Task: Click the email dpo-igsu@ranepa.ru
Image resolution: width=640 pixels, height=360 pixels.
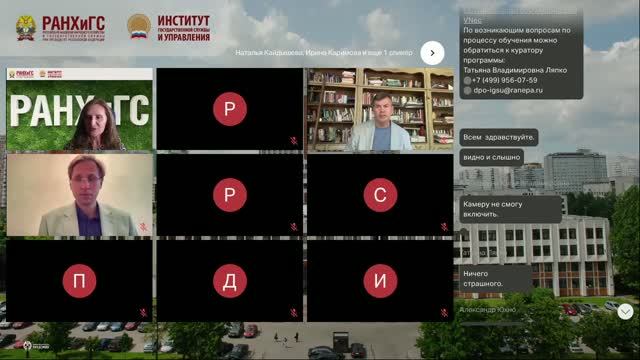Action: [x=508, y=90]
